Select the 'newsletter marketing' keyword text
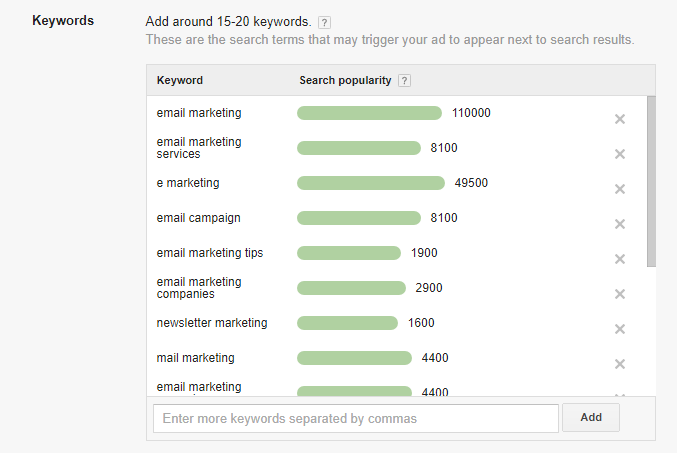Image resolution: width=677 pixels, height=453 pixels. [212, 323]
